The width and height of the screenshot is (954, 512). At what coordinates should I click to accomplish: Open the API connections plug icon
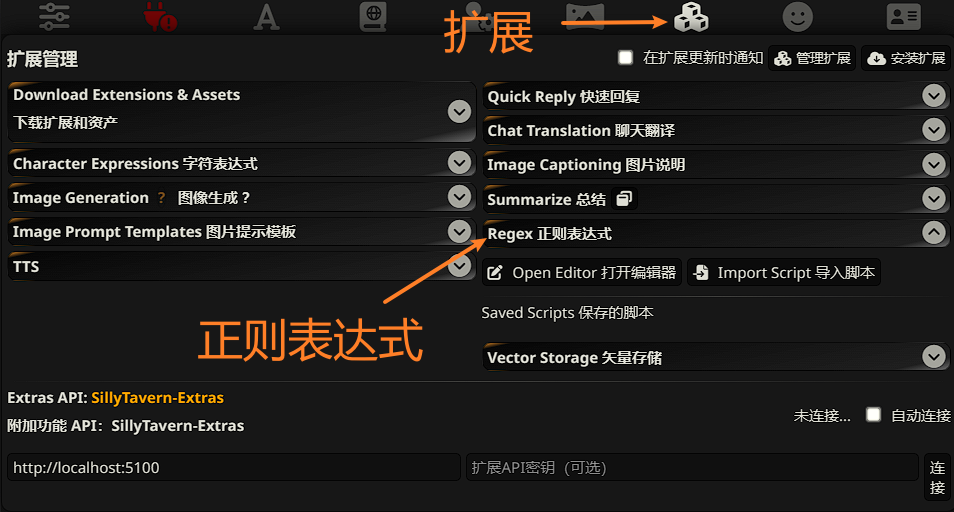click(x=160, y=16)
